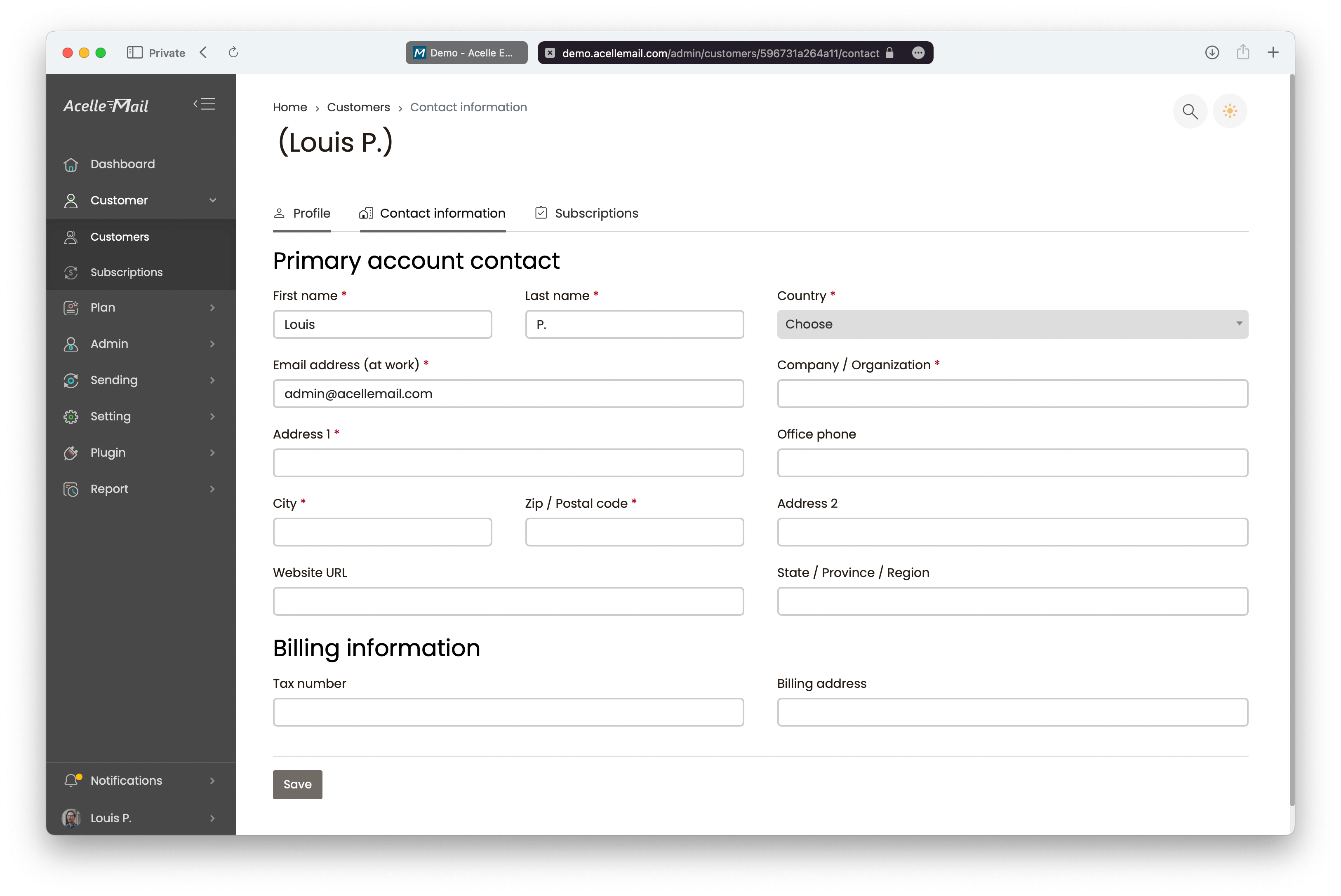Click the Plan icon in sidebar
1341x896 pixels.
70,307
